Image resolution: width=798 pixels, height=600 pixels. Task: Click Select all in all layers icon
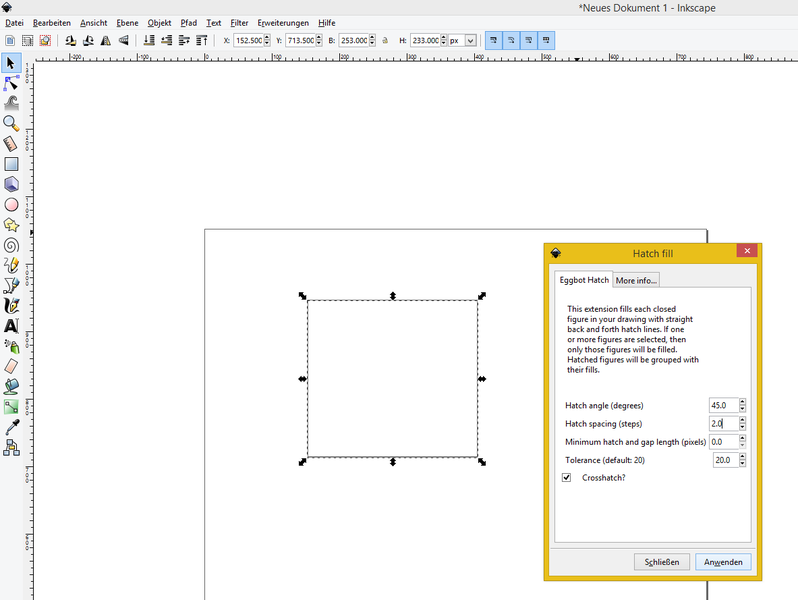pyautogui.click(x=27, y=41)
